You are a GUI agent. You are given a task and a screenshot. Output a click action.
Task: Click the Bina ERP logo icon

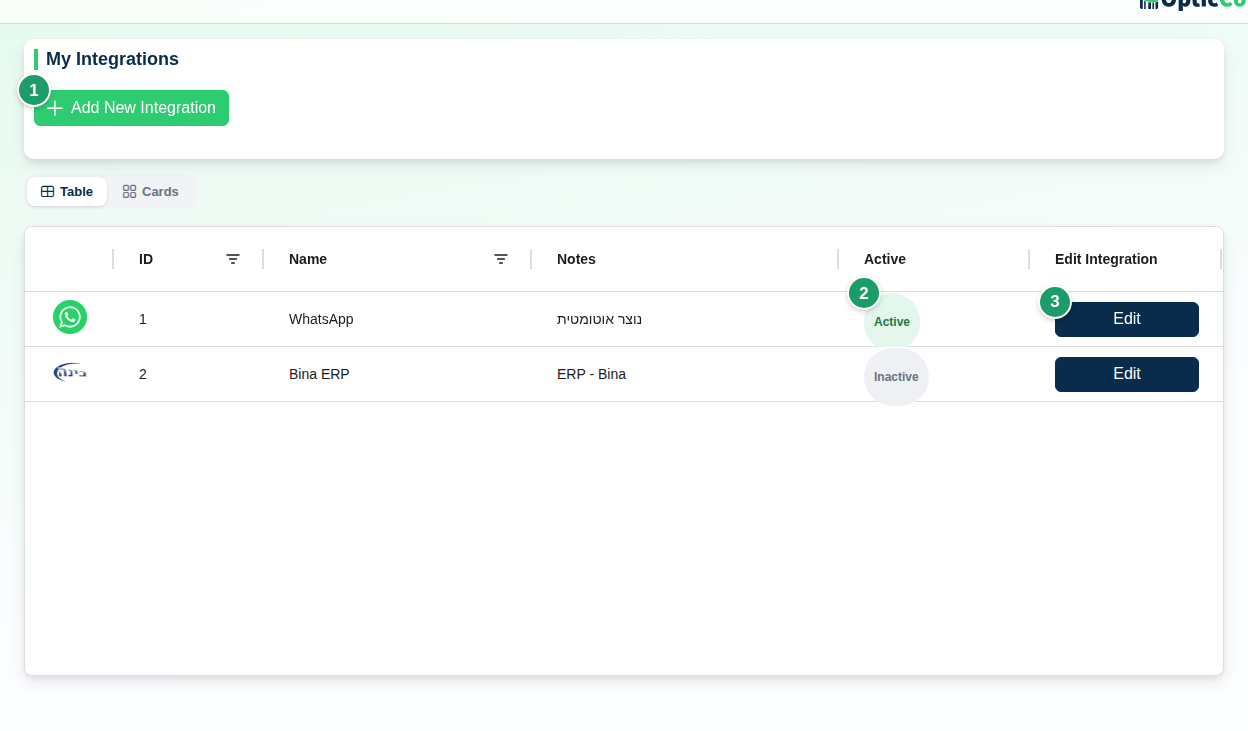70,372
